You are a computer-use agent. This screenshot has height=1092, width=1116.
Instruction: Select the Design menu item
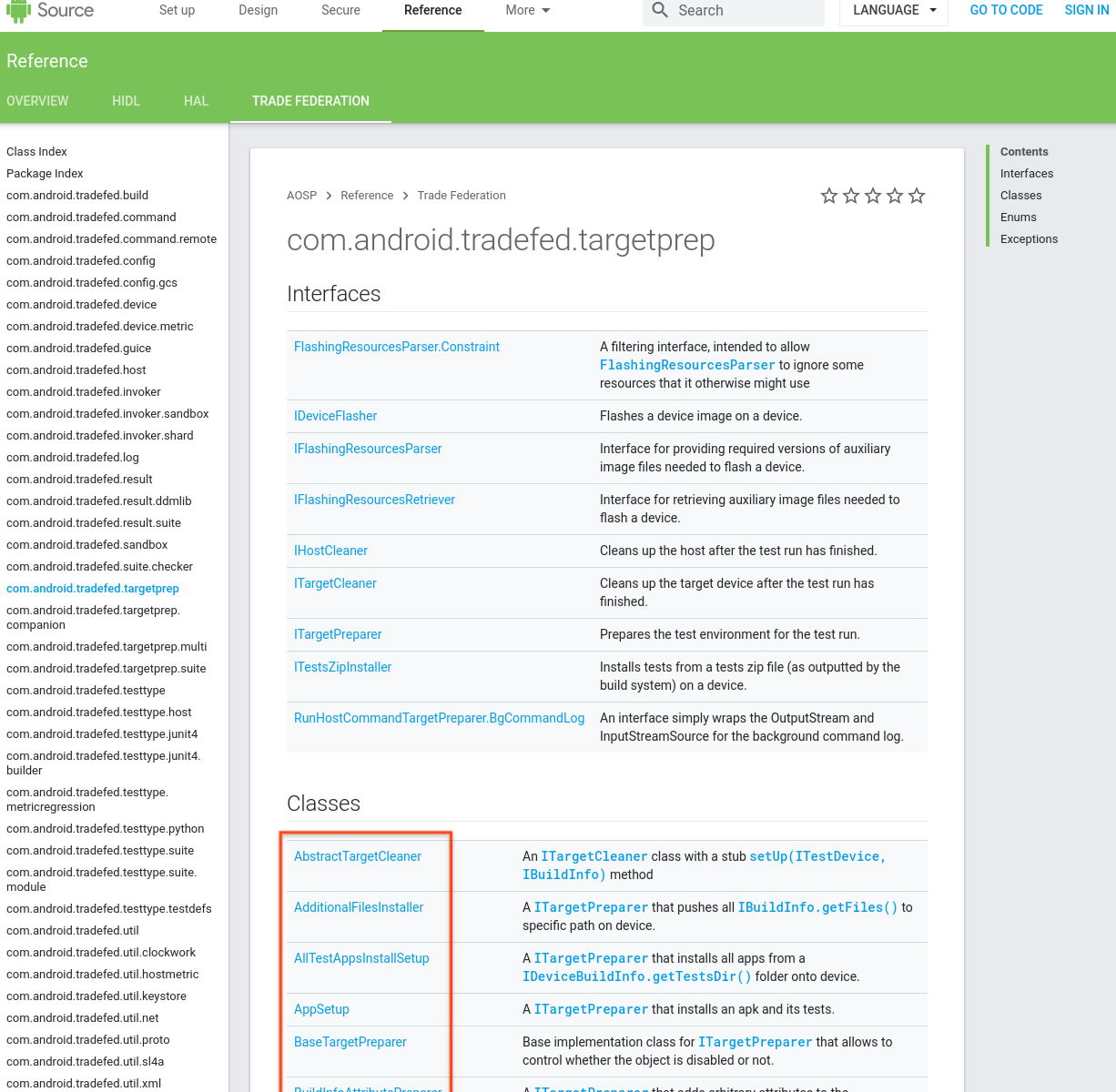259,10
